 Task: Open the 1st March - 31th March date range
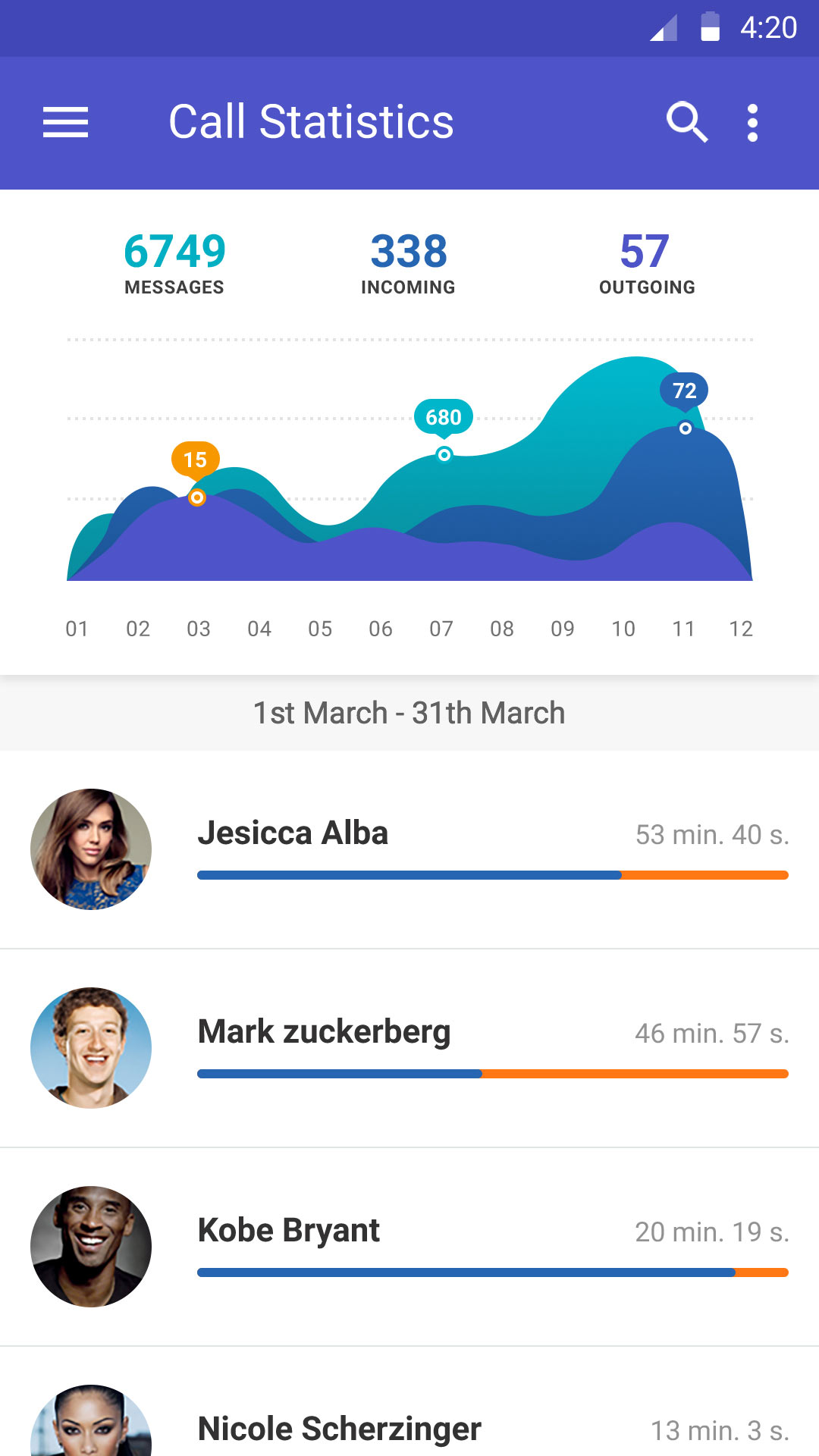coord(409,713)
